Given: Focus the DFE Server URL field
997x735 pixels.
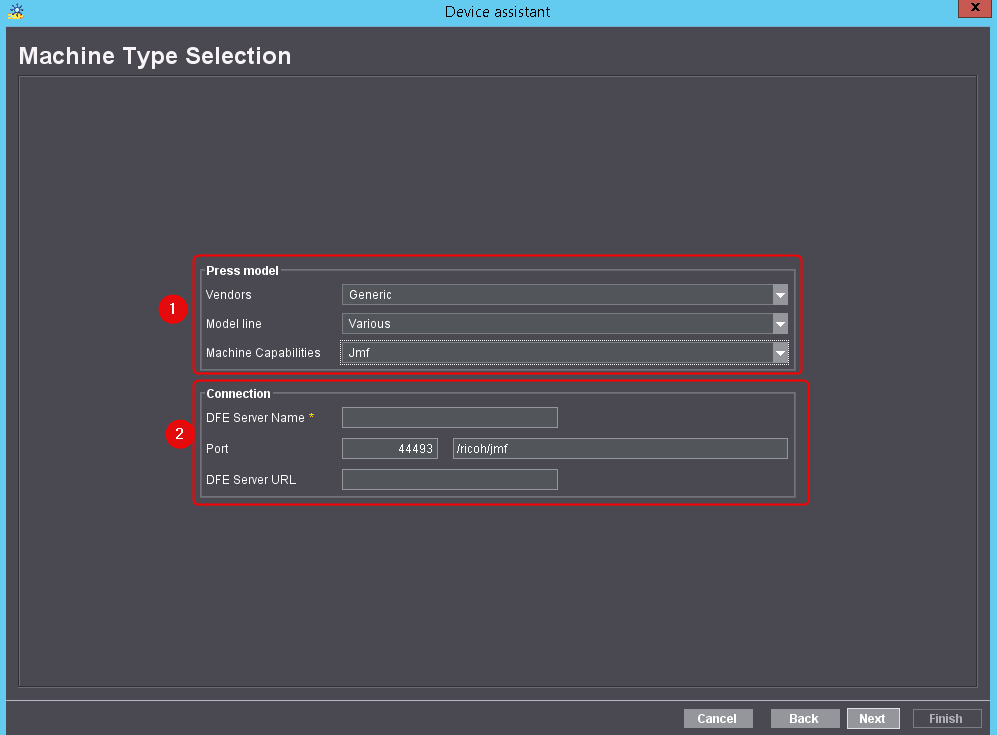Looking at the screenshot, I should click(449, 480).
